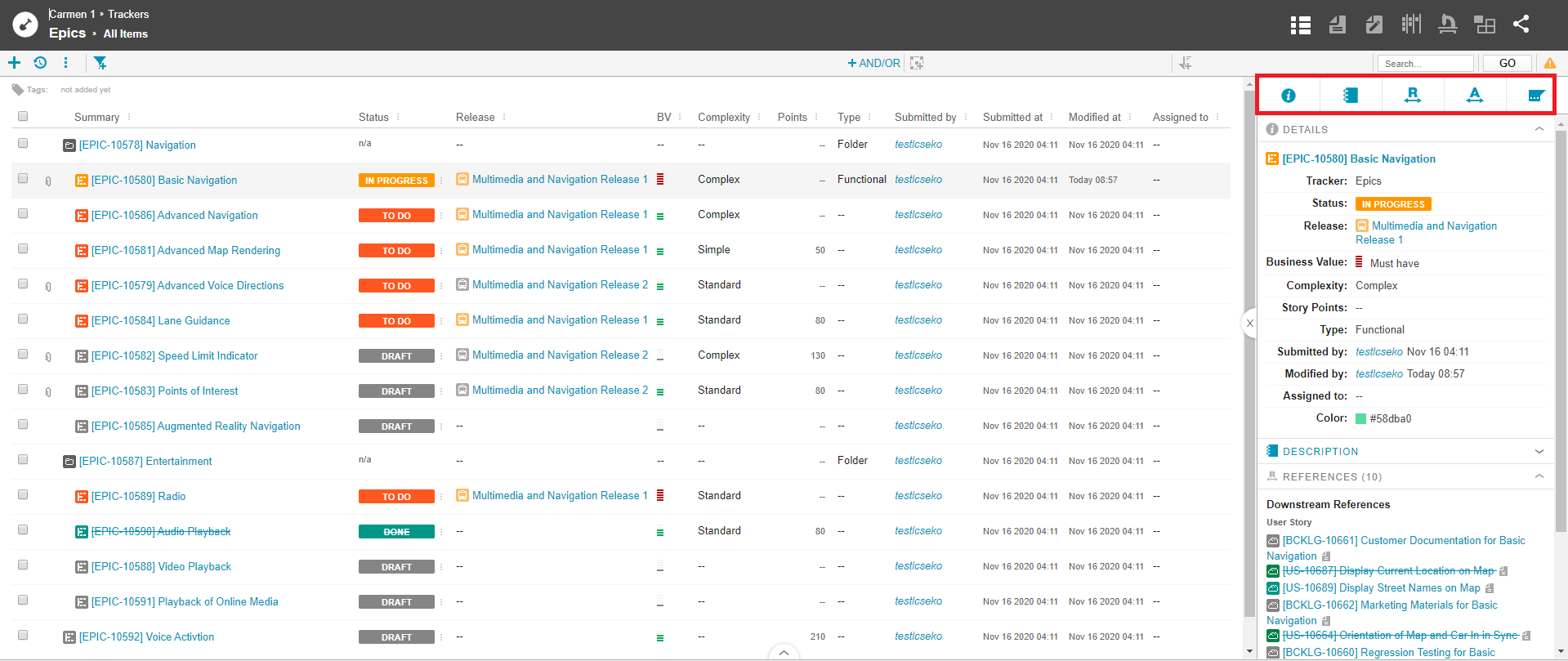This screenshot has width=1568, height=661.
Task: Click the codebeamer logo circle icon
Action: 25,25
